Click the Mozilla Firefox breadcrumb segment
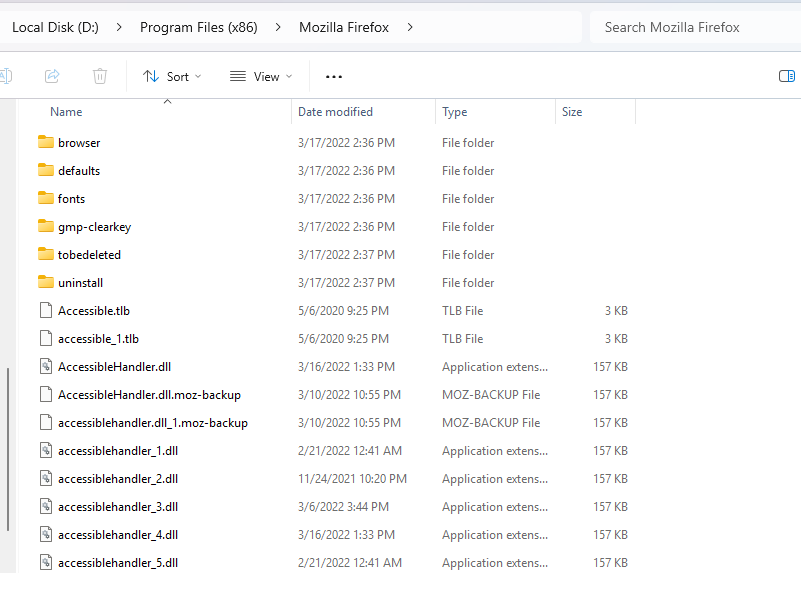This screenshot has width=801, height=596. (x=344, y=27)
